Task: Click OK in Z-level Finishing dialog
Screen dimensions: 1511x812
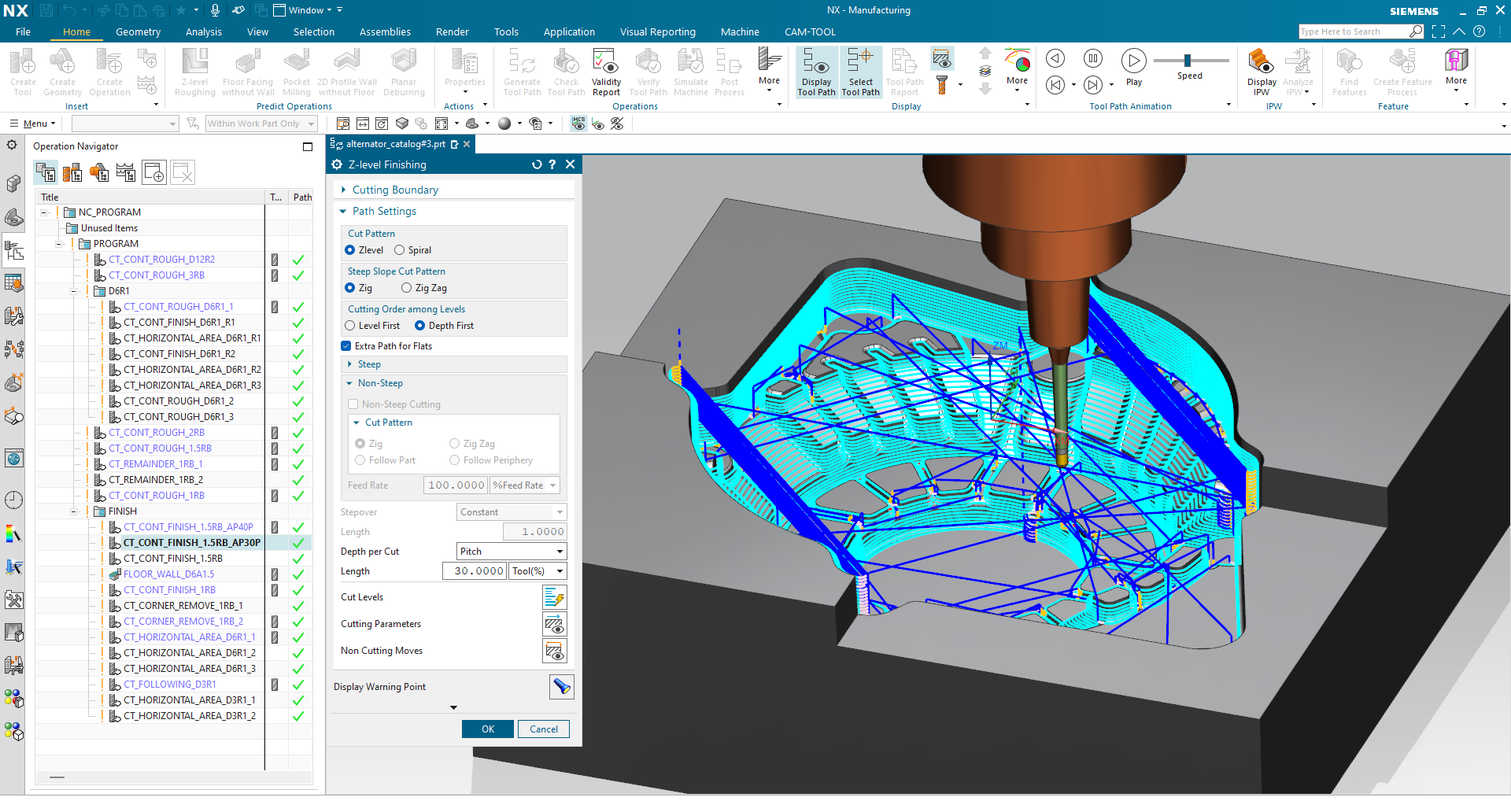Action: [487, 729]
